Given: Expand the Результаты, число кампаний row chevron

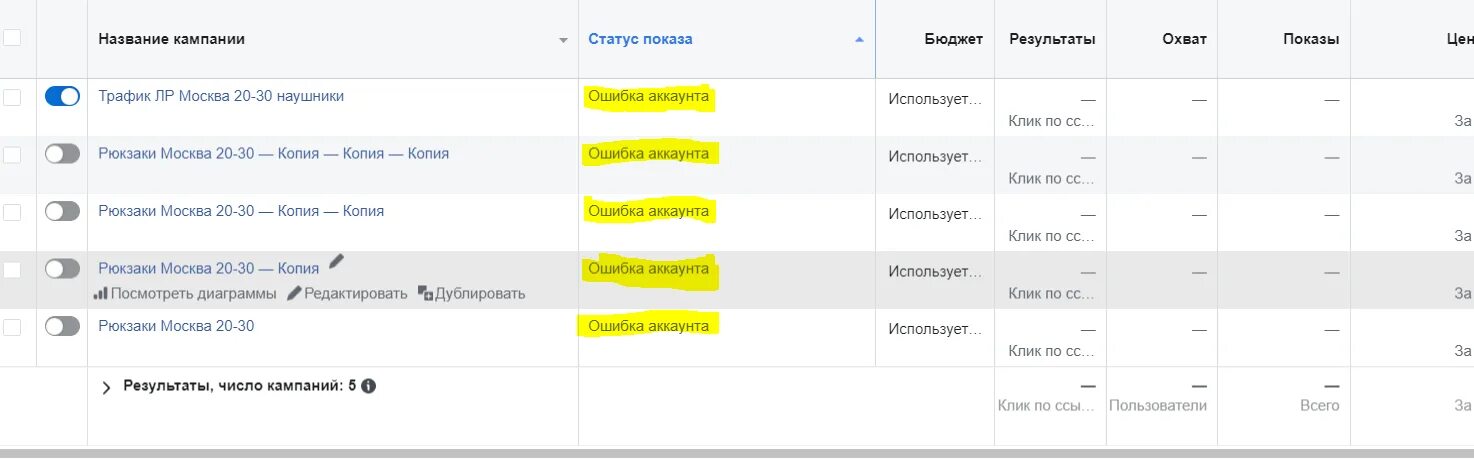Looking at the screenshot, I should (107, 387).
